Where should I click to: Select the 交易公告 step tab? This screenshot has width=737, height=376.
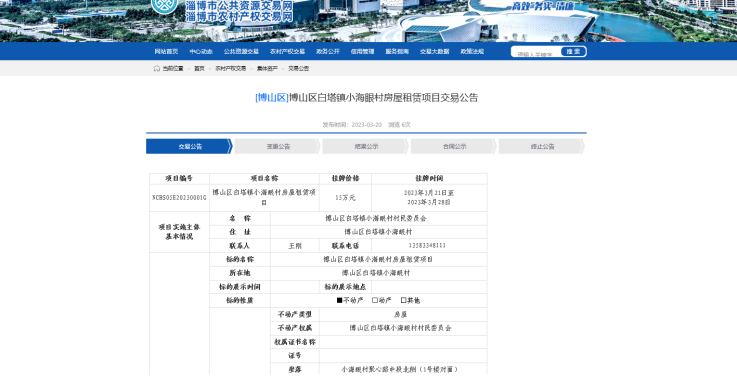coord(189,147)
